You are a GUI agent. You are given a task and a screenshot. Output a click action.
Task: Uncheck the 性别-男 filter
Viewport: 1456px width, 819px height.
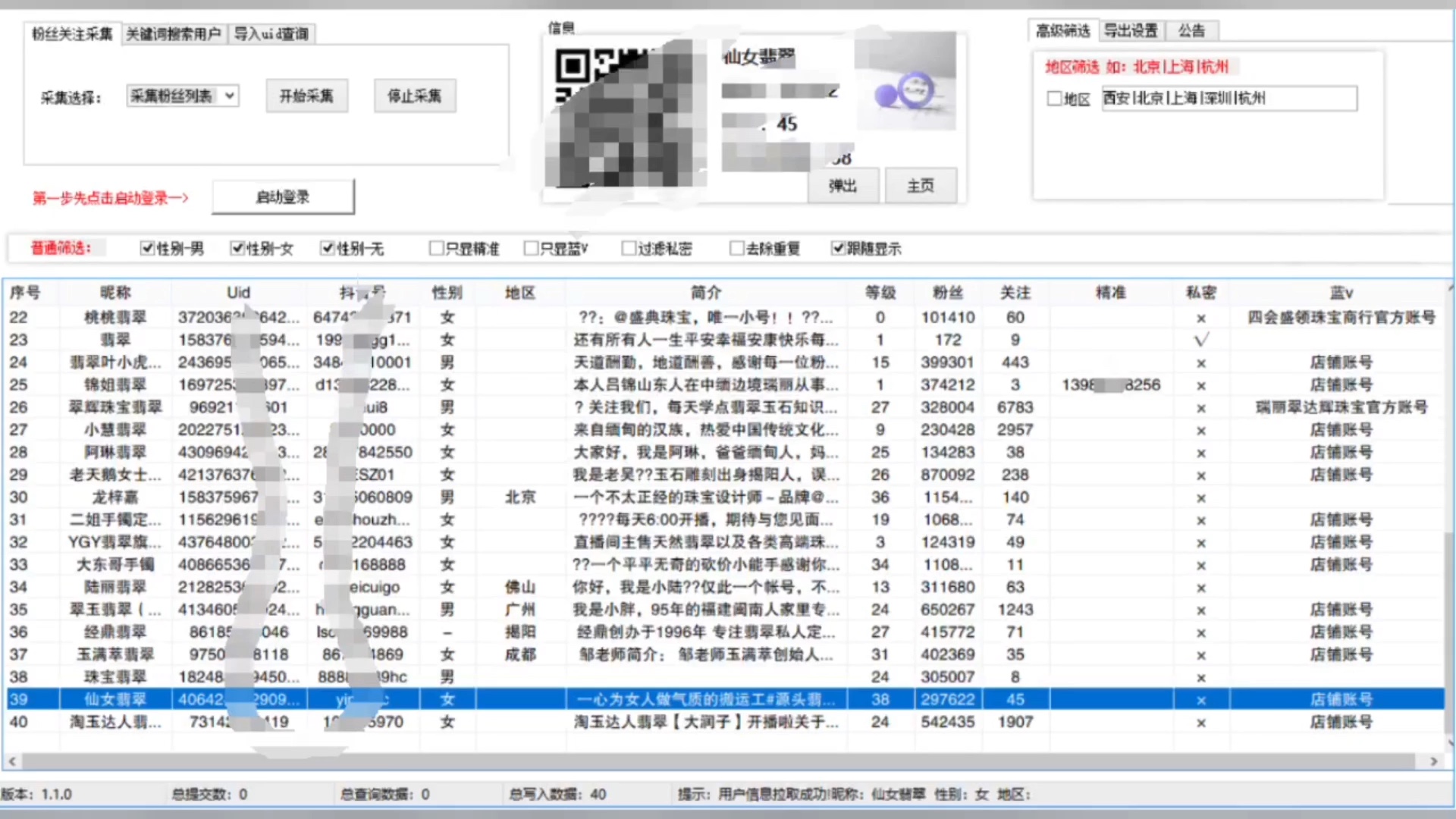(147, 248)
